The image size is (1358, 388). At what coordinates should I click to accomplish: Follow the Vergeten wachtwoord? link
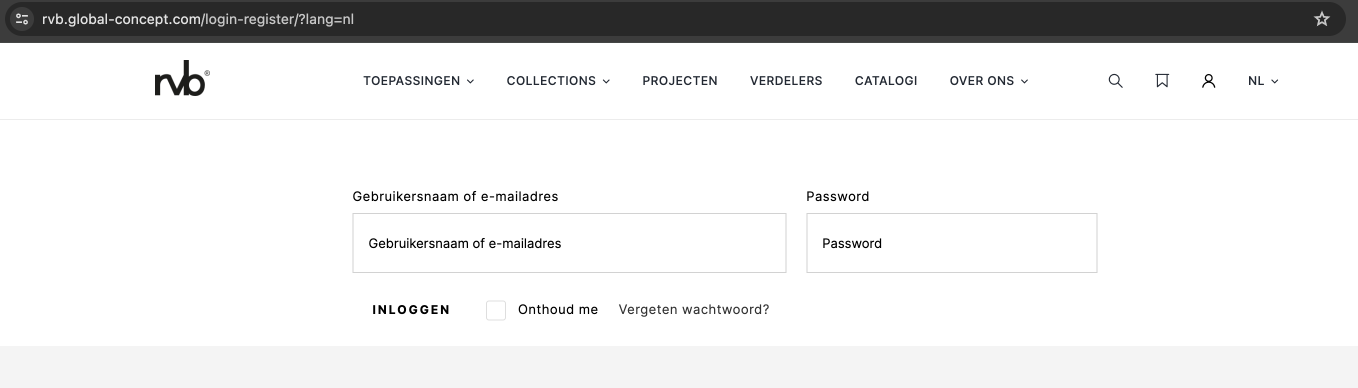694,310
